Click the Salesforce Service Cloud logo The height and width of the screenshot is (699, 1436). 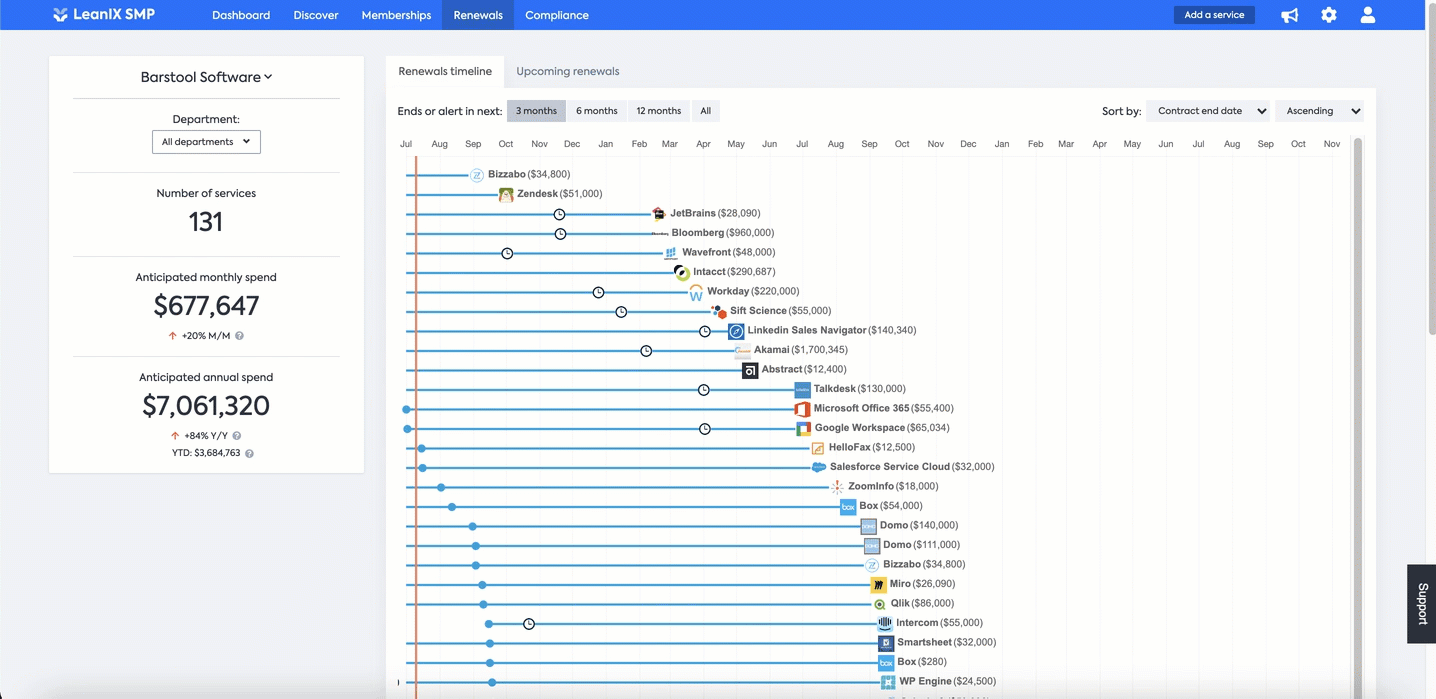pos(819,467)
